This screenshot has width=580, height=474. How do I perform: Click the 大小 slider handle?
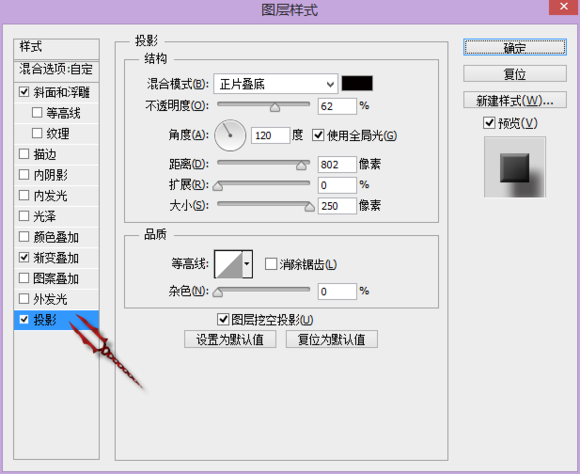coord(309,207)
